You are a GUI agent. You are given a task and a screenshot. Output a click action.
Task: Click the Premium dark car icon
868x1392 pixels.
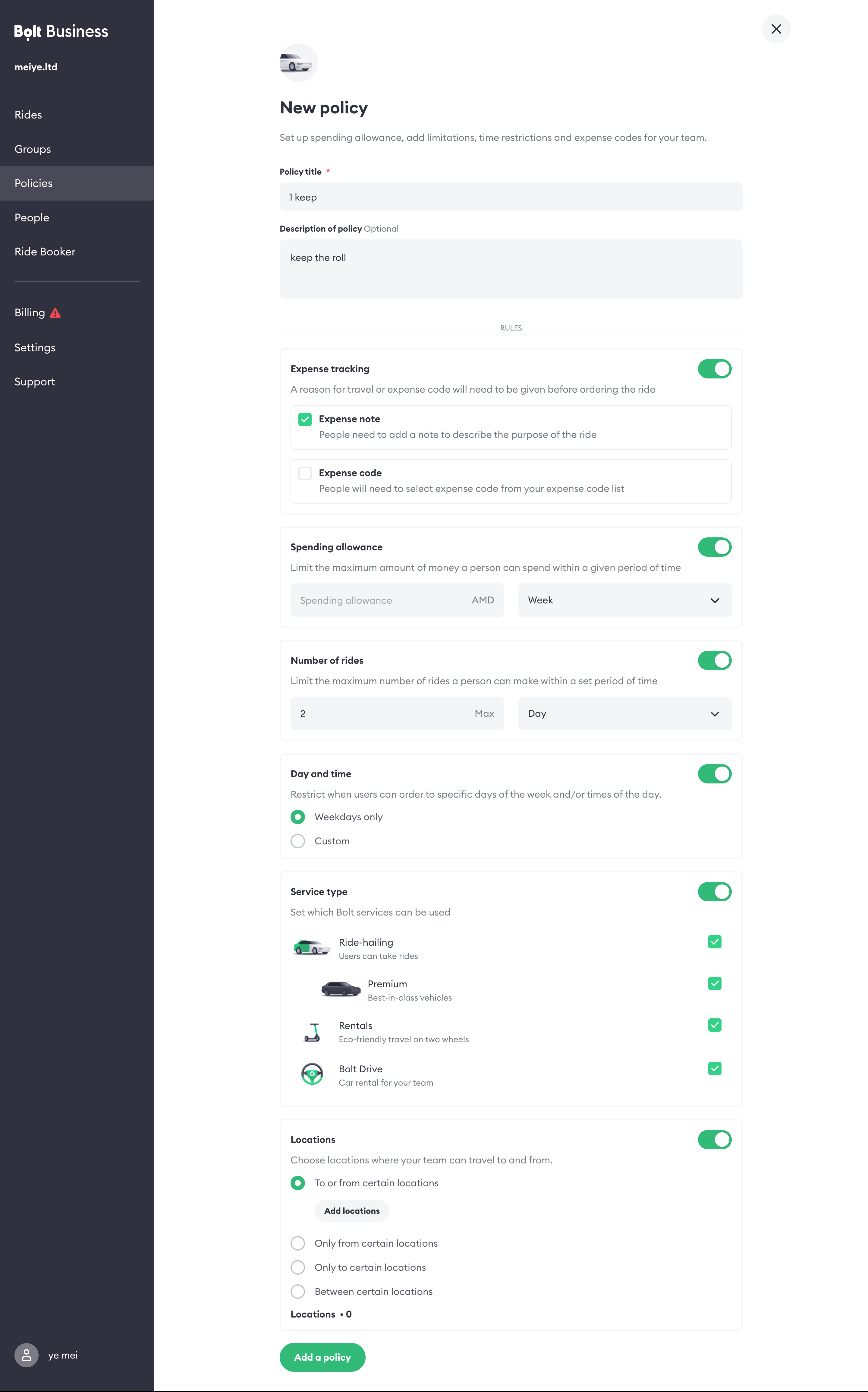(x=341, y=988)
